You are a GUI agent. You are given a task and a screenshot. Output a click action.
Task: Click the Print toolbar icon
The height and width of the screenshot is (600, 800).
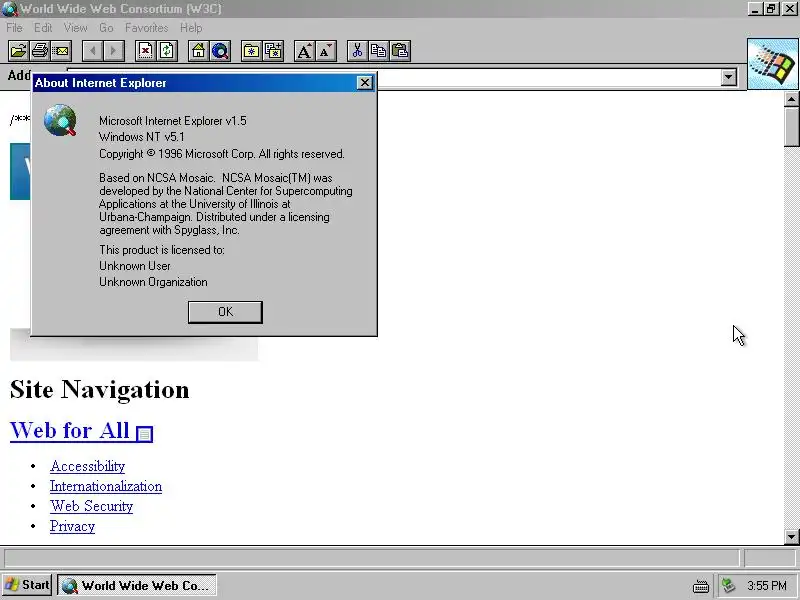[40, 51]
